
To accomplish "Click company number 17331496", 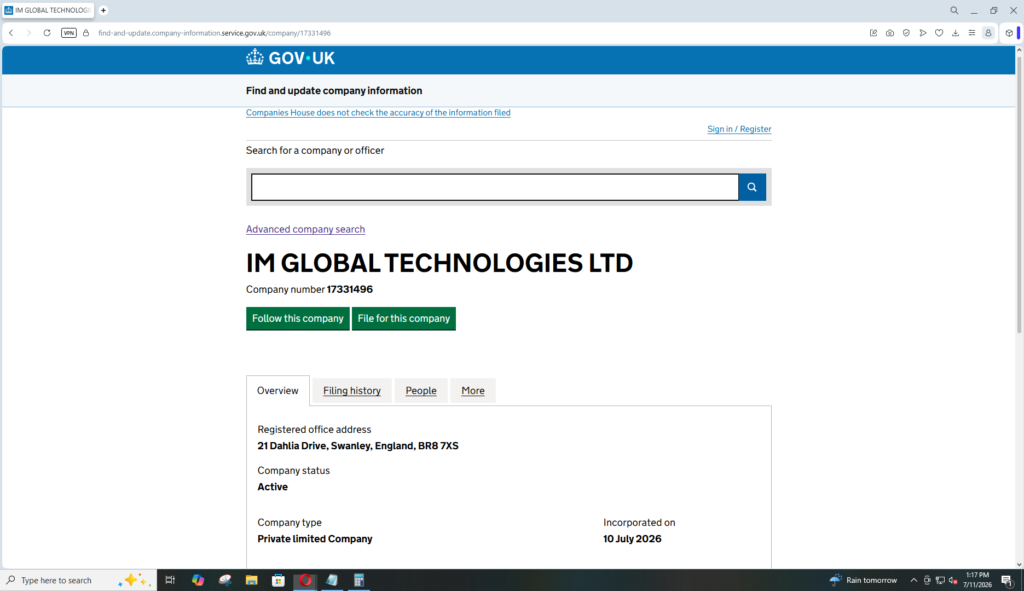I will [x=349, y=289].
